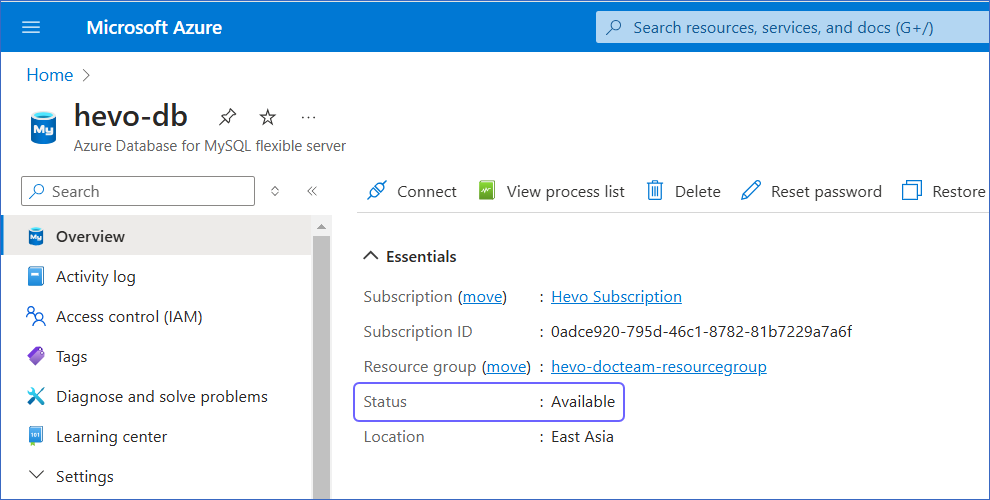Click the Connect plug icon

coord(377,190)
